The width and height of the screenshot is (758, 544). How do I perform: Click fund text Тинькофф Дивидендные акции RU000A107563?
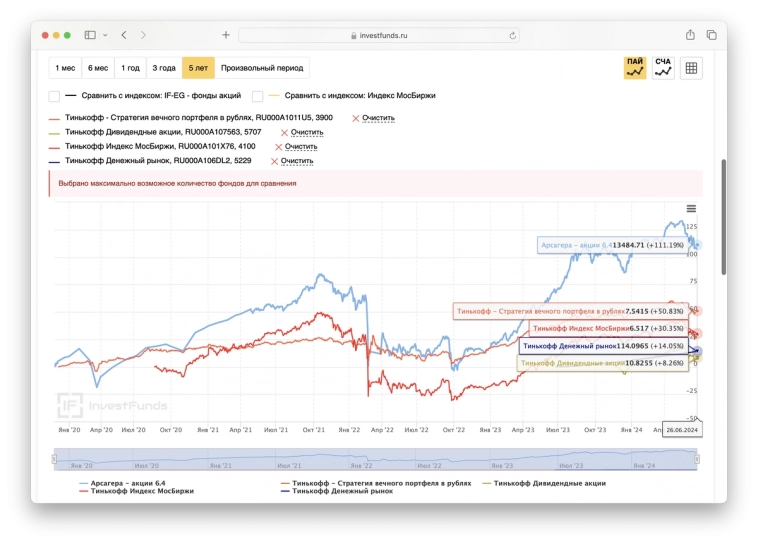(x=163, y=132)
